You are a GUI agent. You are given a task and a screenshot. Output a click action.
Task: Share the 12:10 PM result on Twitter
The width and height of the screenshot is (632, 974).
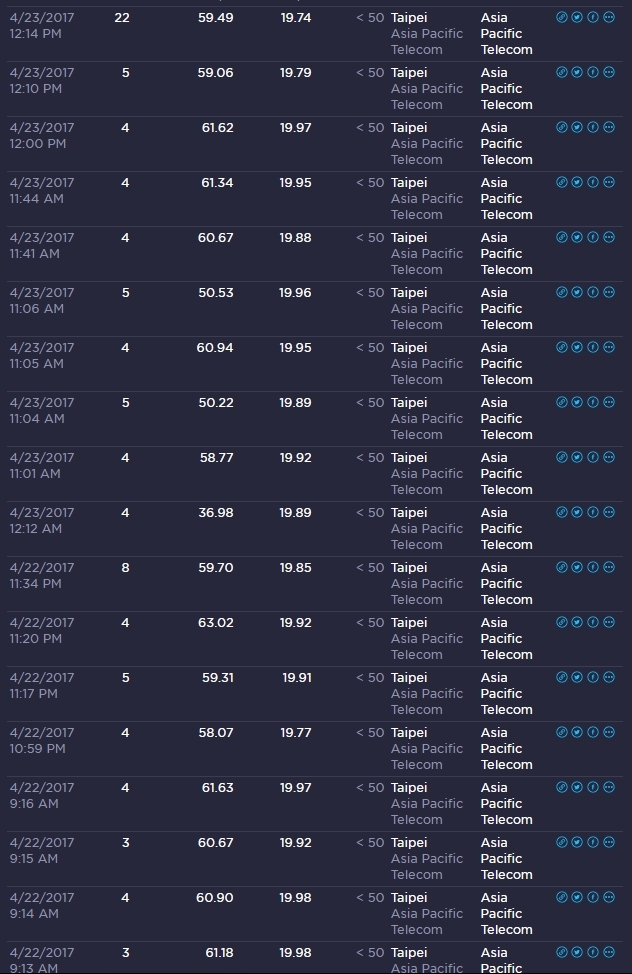(x=577, y=72)
